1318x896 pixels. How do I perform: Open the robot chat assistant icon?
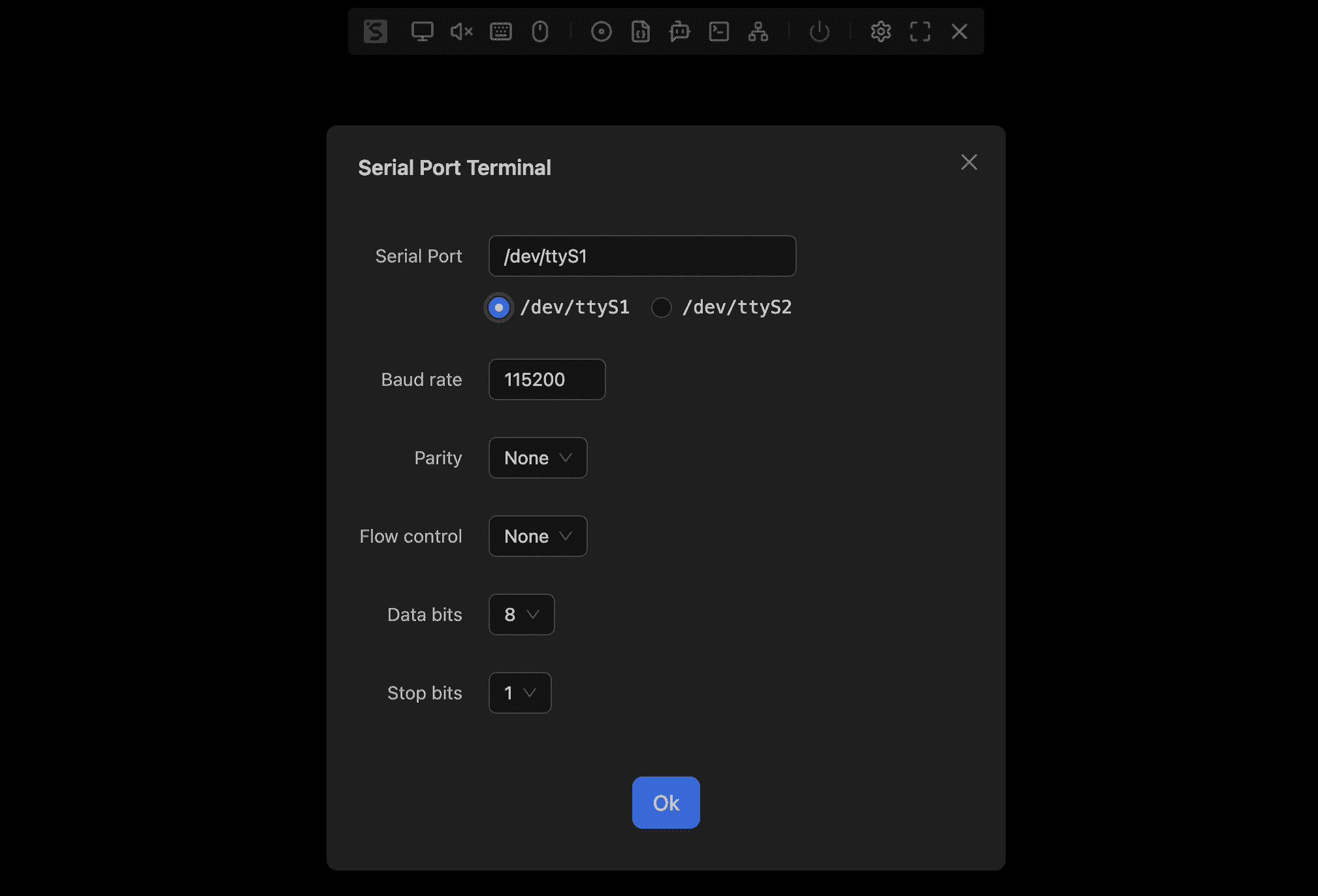coord(679,31)
